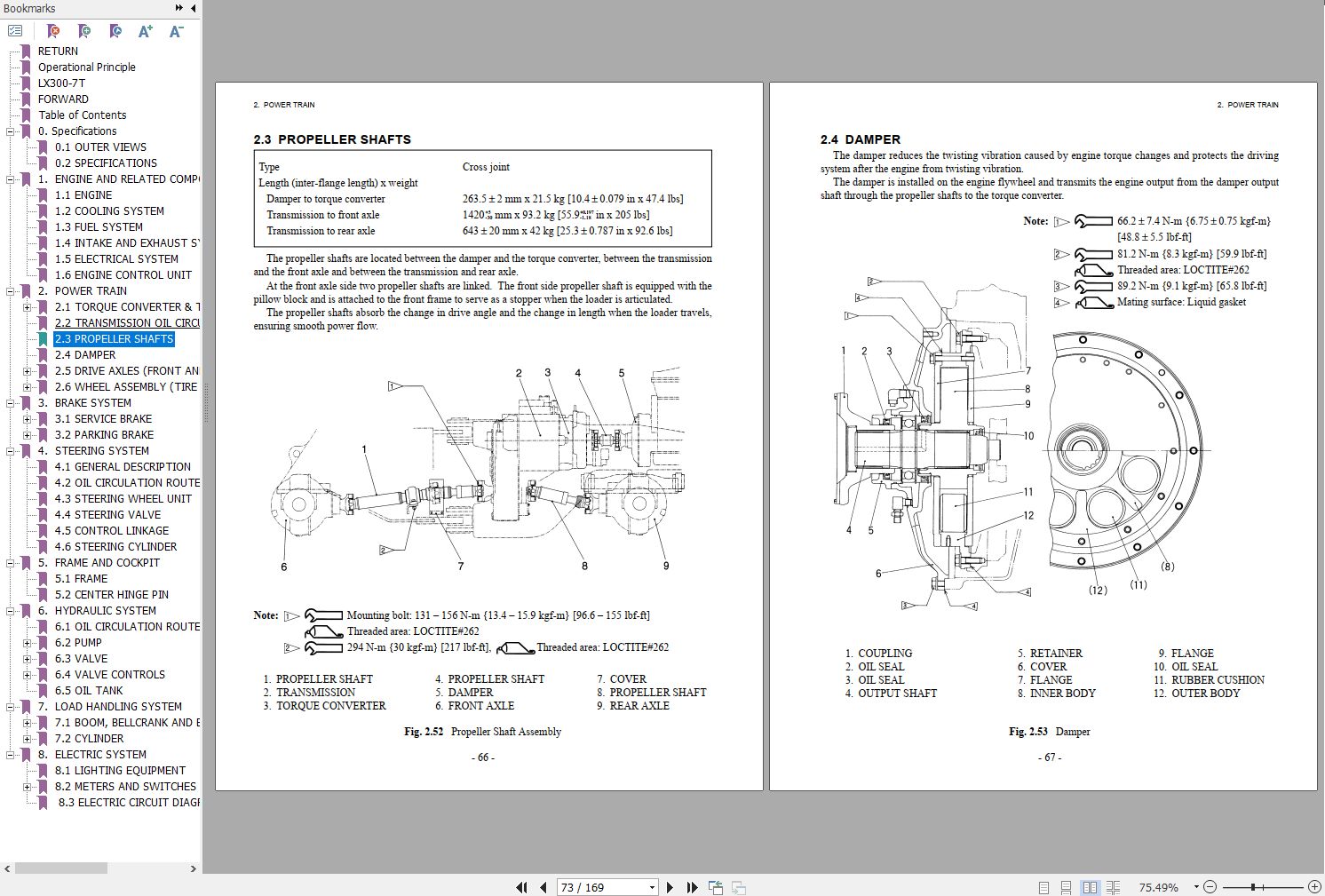Locate current page in bookmarks panel
This screenshot has height=896, width=1325.
(x=114, y=30)
